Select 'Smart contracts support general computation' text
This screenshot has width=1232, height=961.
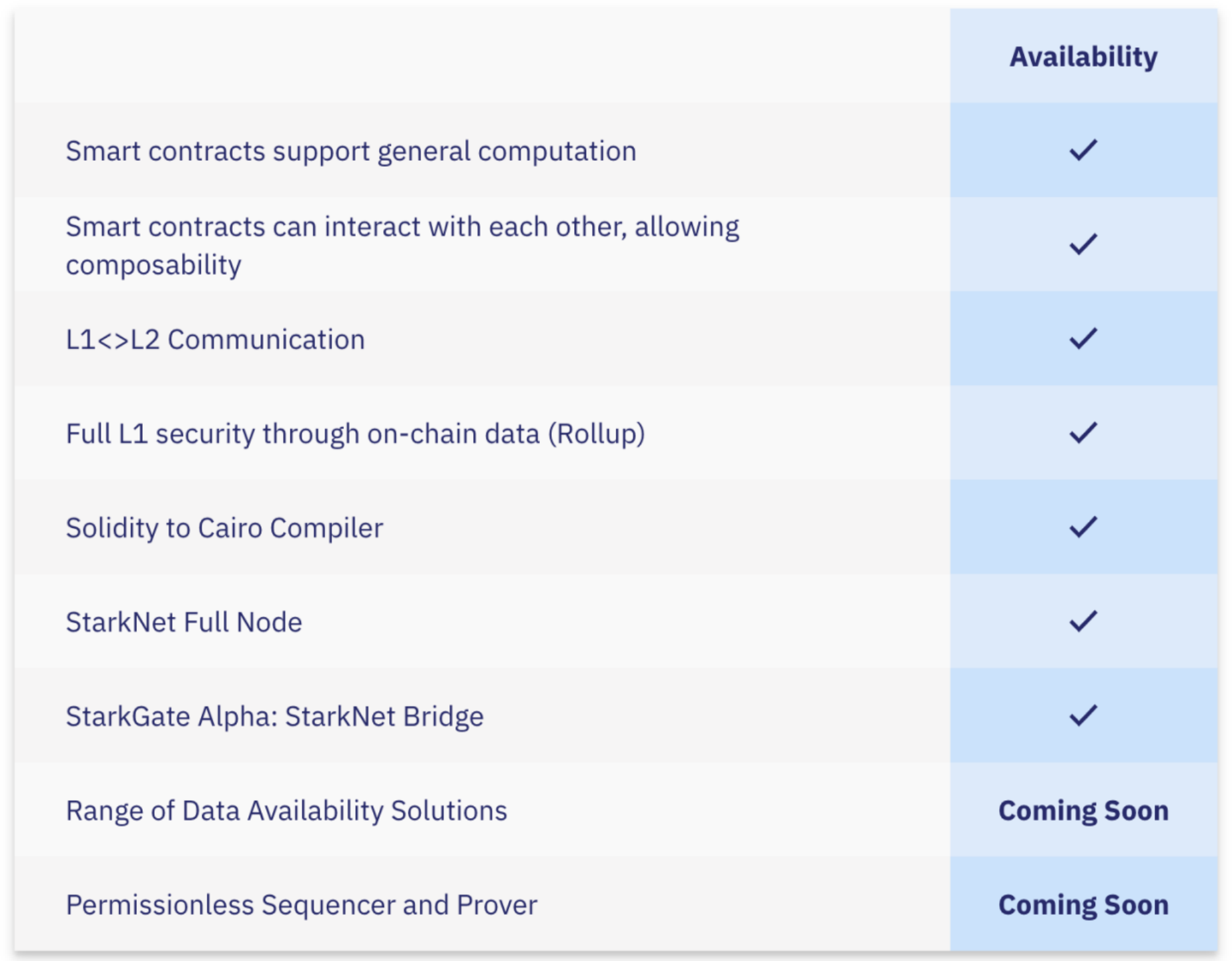(x=351, y=151)
